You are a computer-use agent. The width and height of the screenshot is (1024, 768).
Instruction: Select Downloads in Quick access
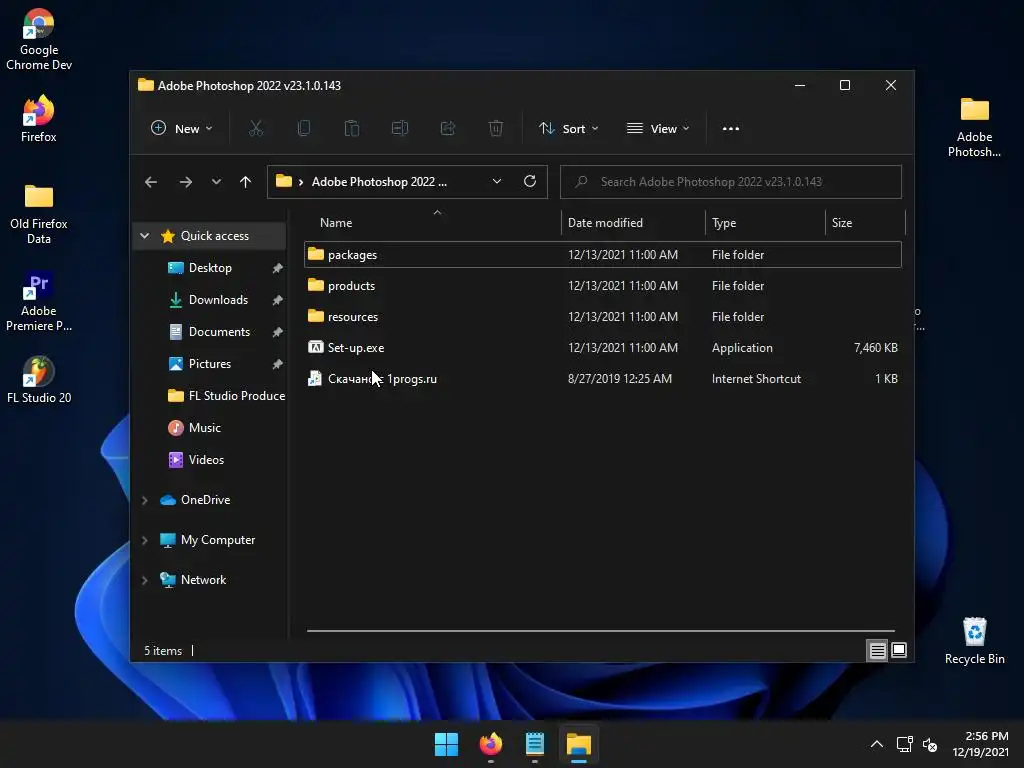[x=218, y=300]
